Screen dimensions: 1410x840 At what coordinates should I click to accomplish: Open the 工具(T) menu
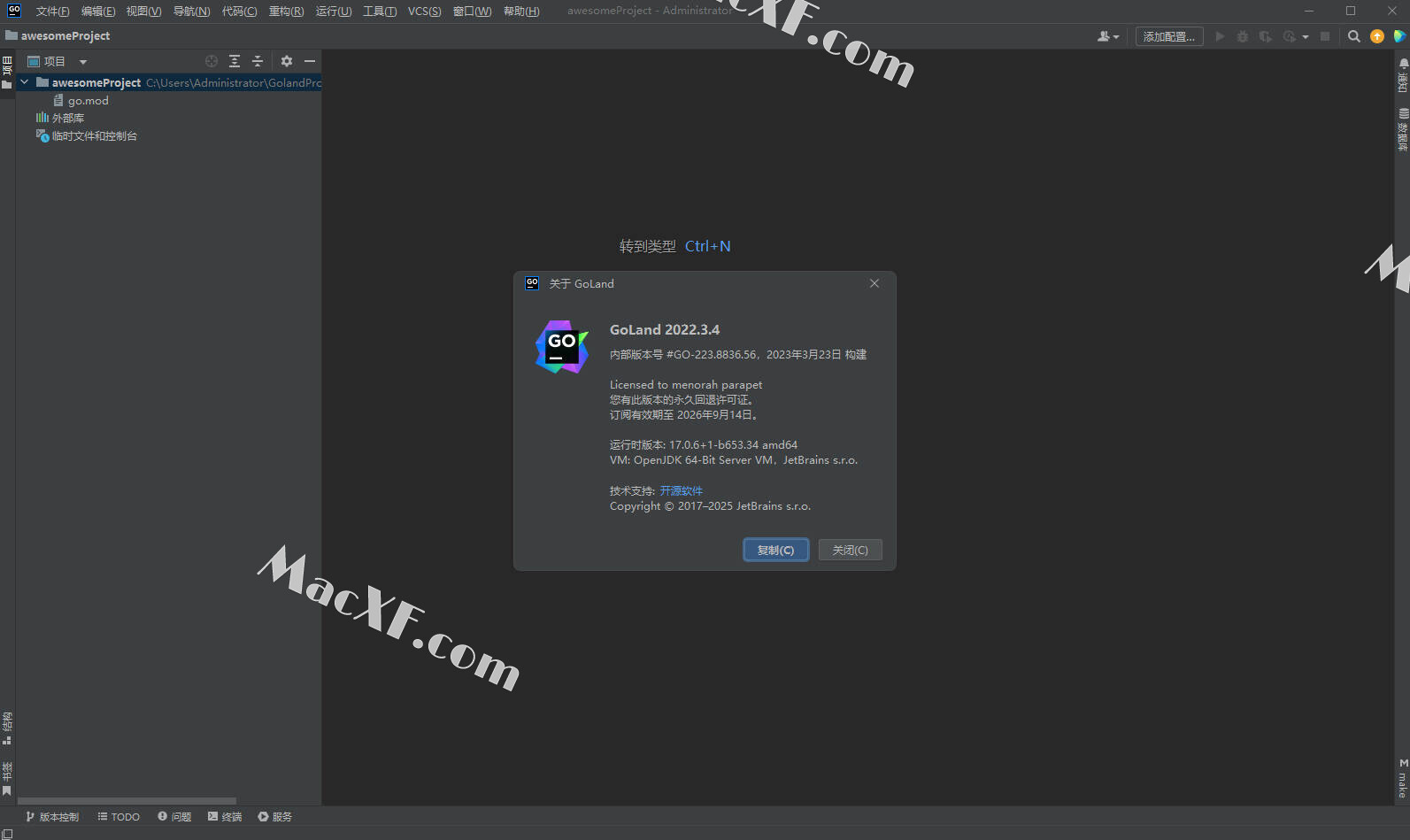point(380,12)
